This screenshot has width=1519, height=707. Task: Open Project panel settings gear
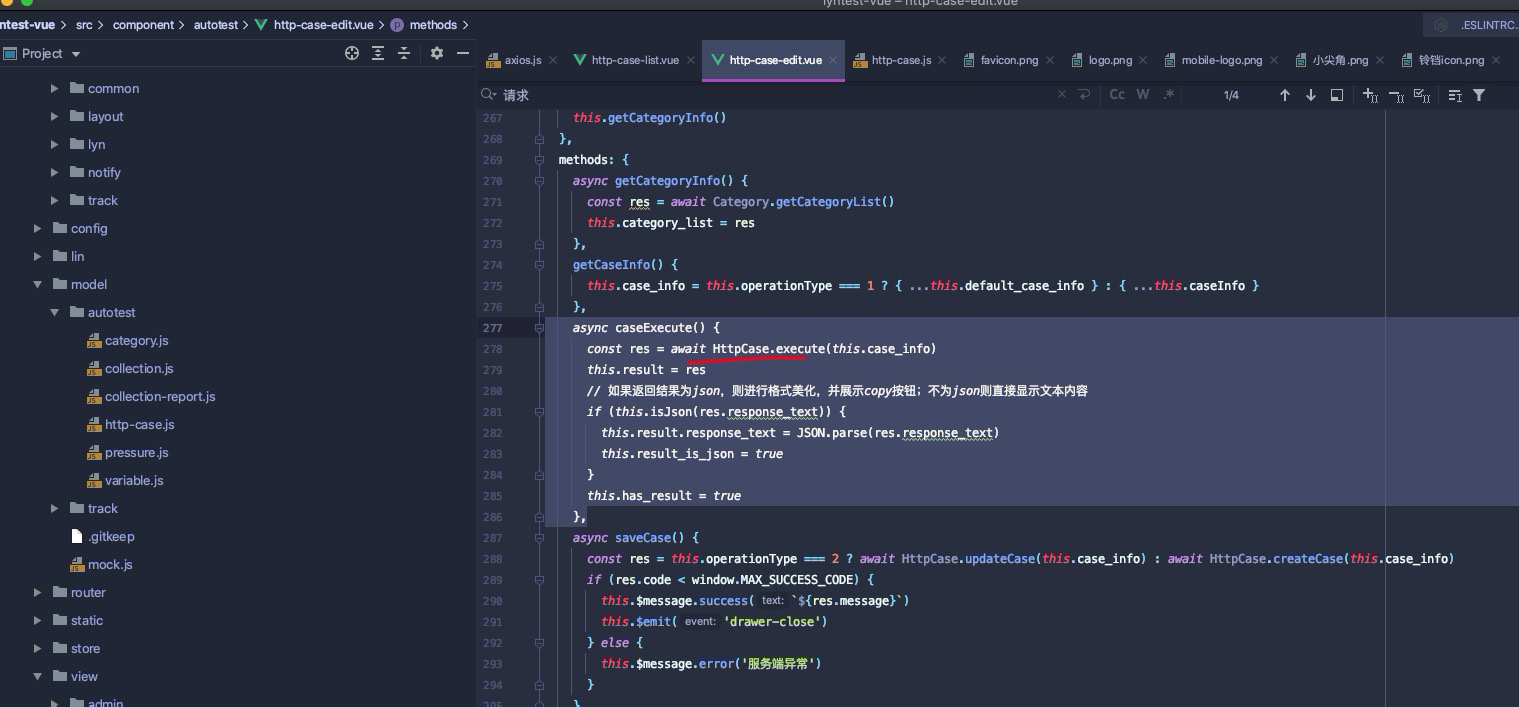tap(437, 53)
